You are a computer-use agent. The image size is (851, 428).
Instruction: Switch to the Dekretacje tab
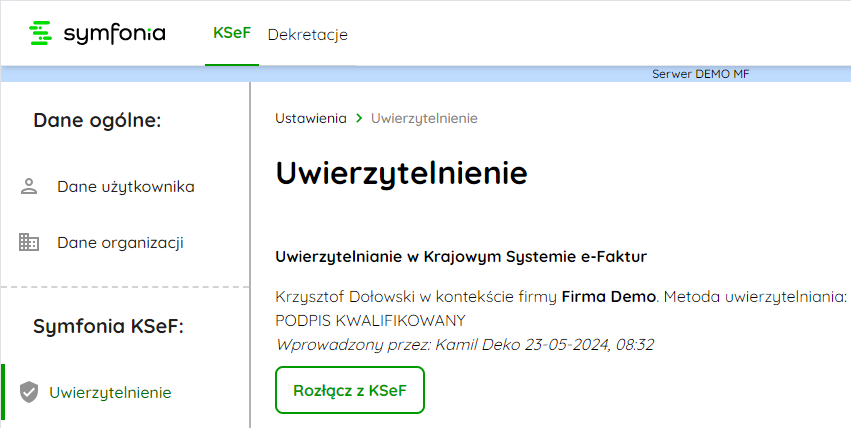(308, 35)
